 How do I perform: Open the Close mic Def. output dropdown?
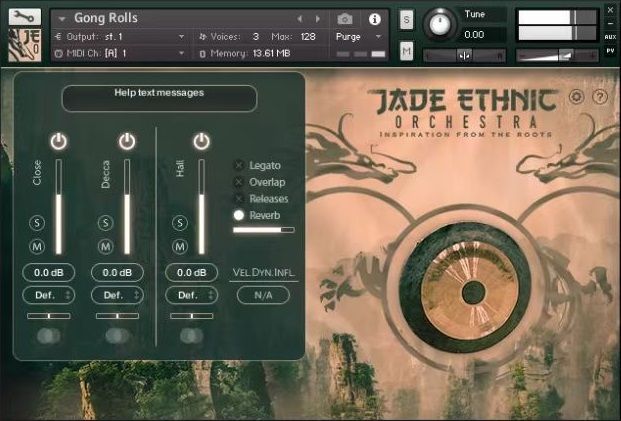tap(48, 295)
